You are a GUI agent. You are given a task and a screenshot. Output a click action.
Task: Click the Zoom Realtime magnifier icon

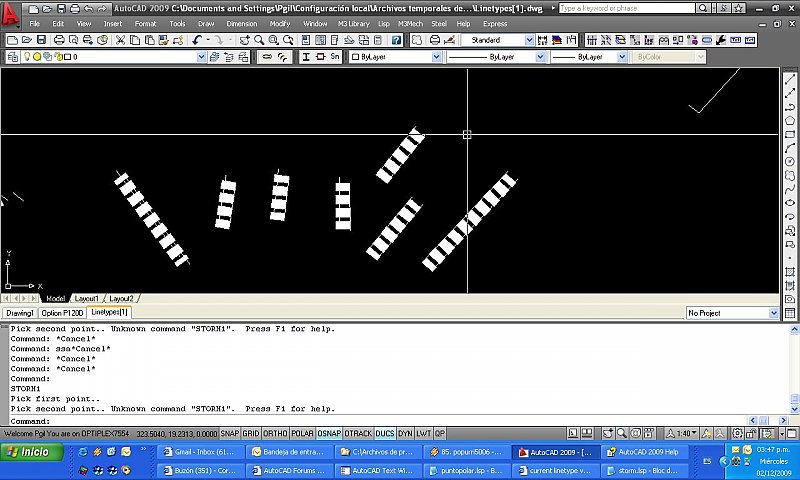click(x=259, y=40)
